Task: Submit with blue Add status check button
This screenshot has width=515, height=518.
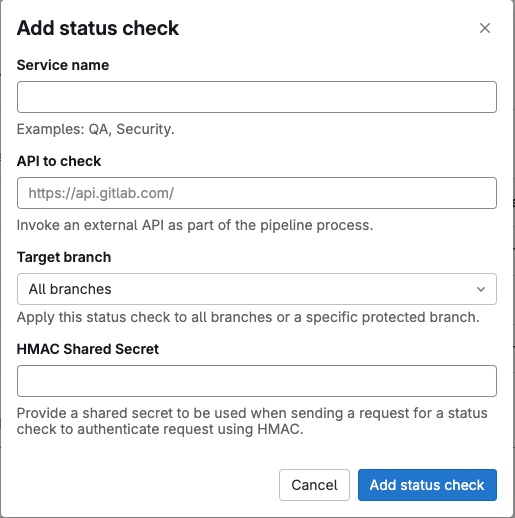Action: pyautogui.click(x=427, y=485)
